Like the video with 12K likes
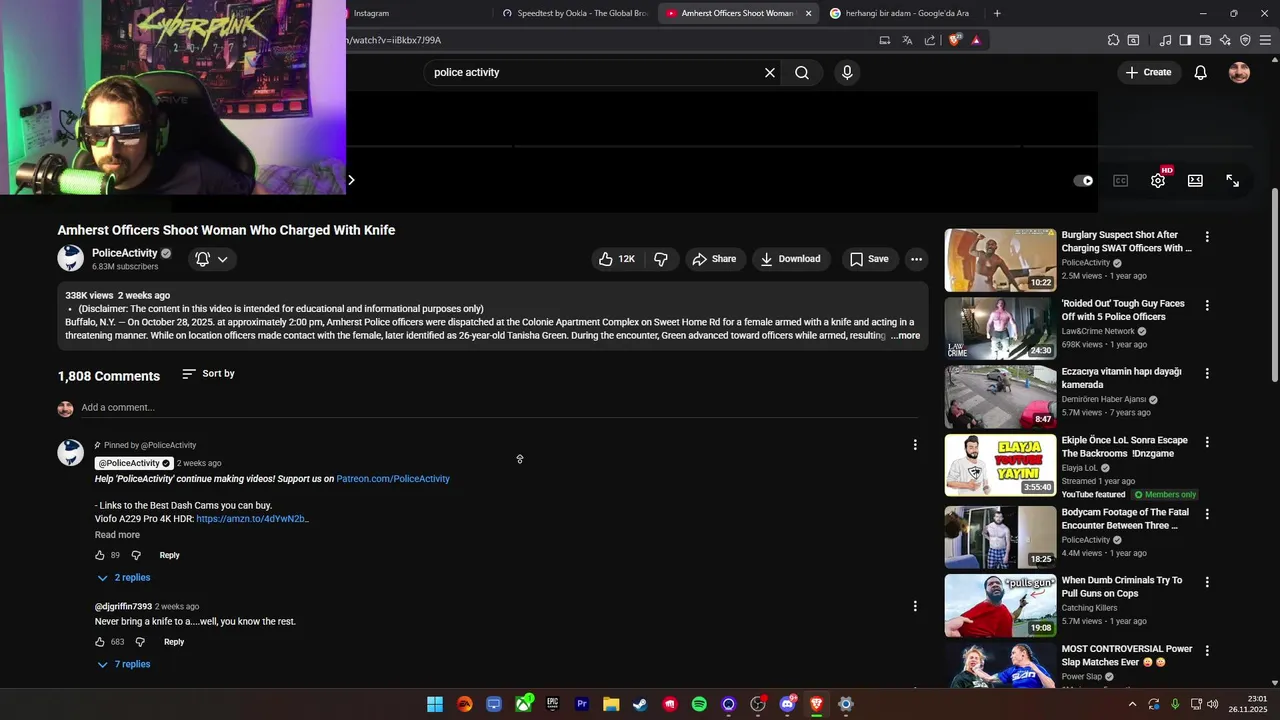Screen dimensions: 1280x720 (618, 259)
